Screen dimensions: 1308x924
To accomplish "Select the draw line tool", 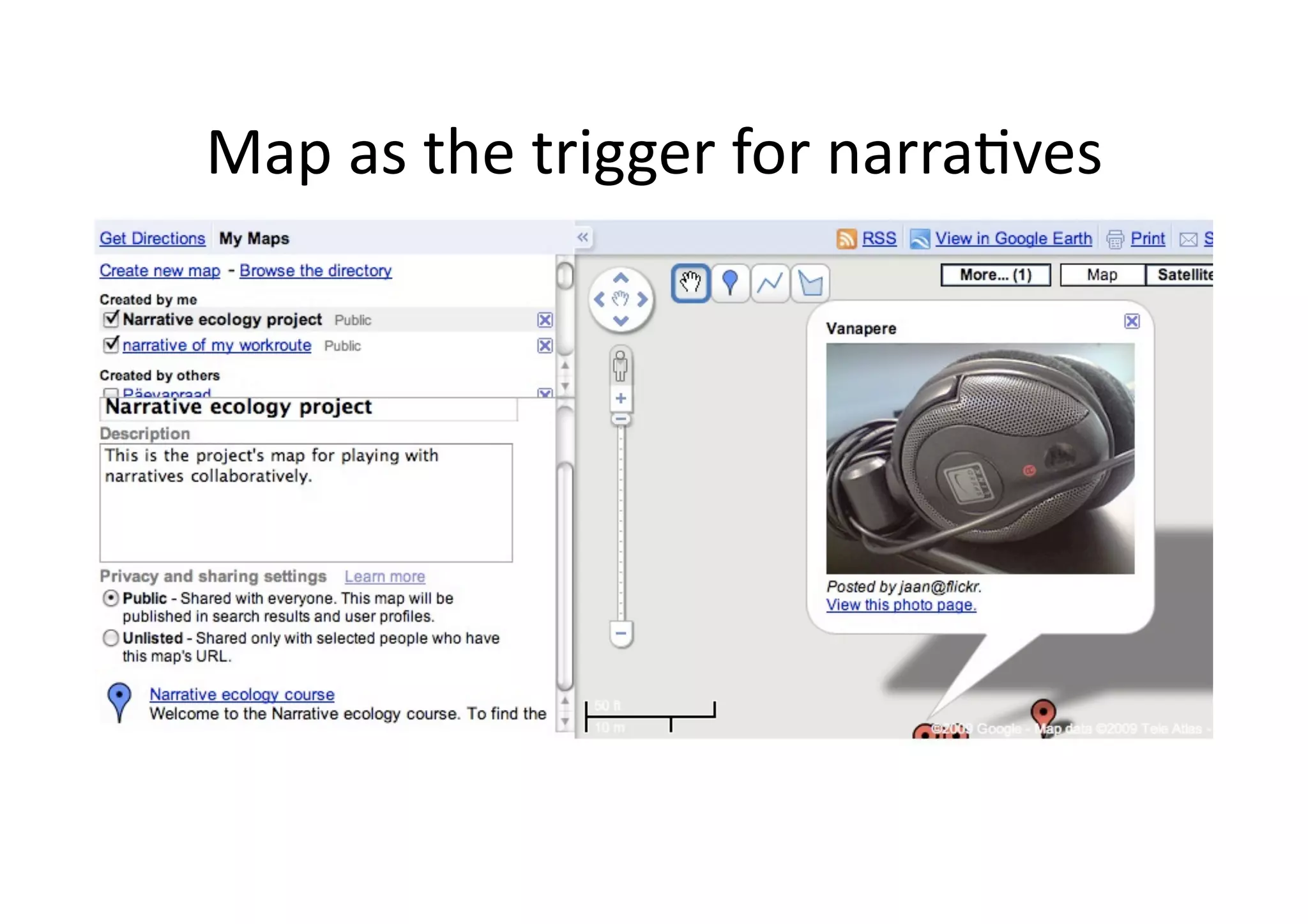I will (x=770, y=283).
